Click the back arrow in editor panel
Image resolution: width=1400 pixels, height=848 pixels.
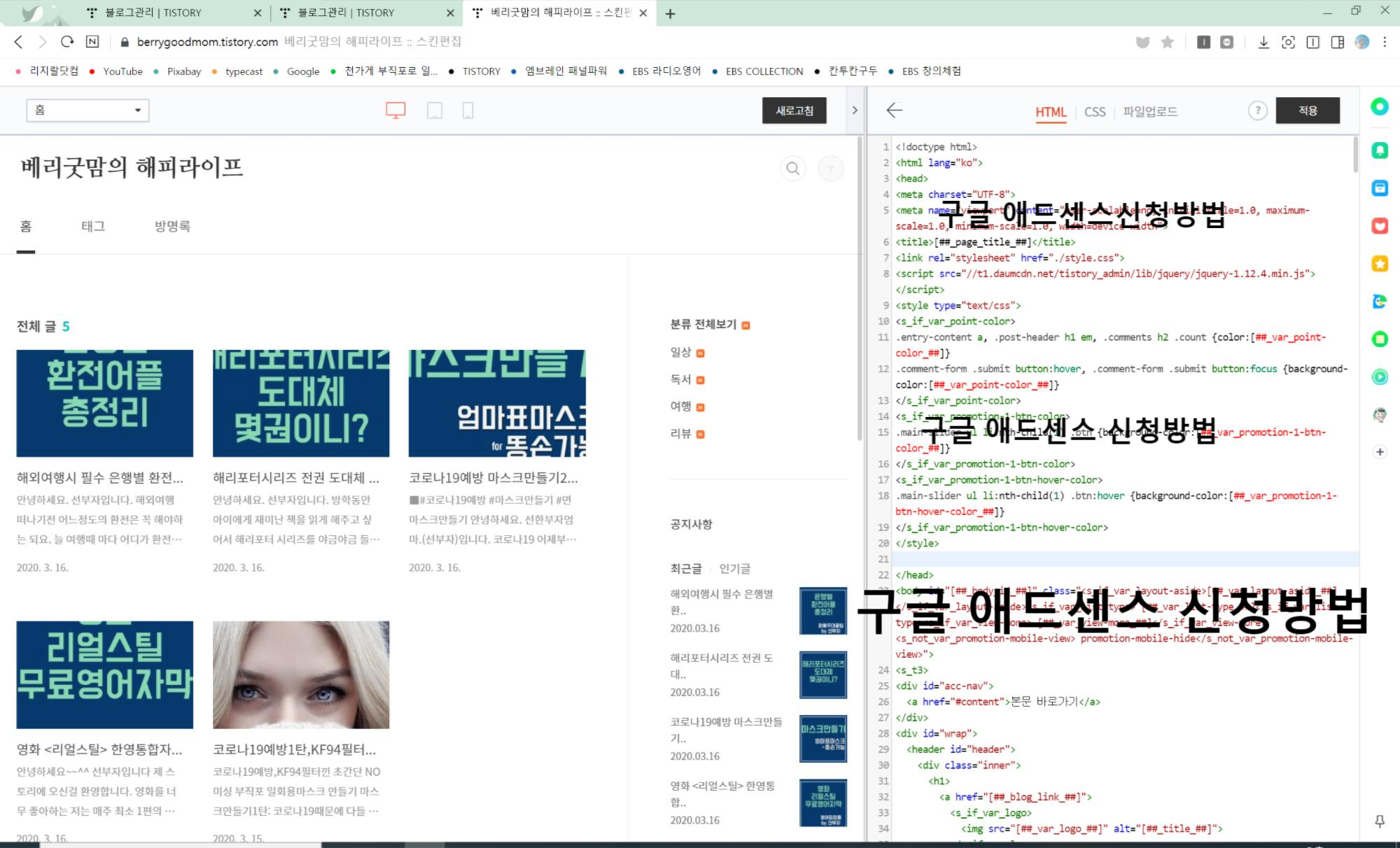click(x=894, y=111)
